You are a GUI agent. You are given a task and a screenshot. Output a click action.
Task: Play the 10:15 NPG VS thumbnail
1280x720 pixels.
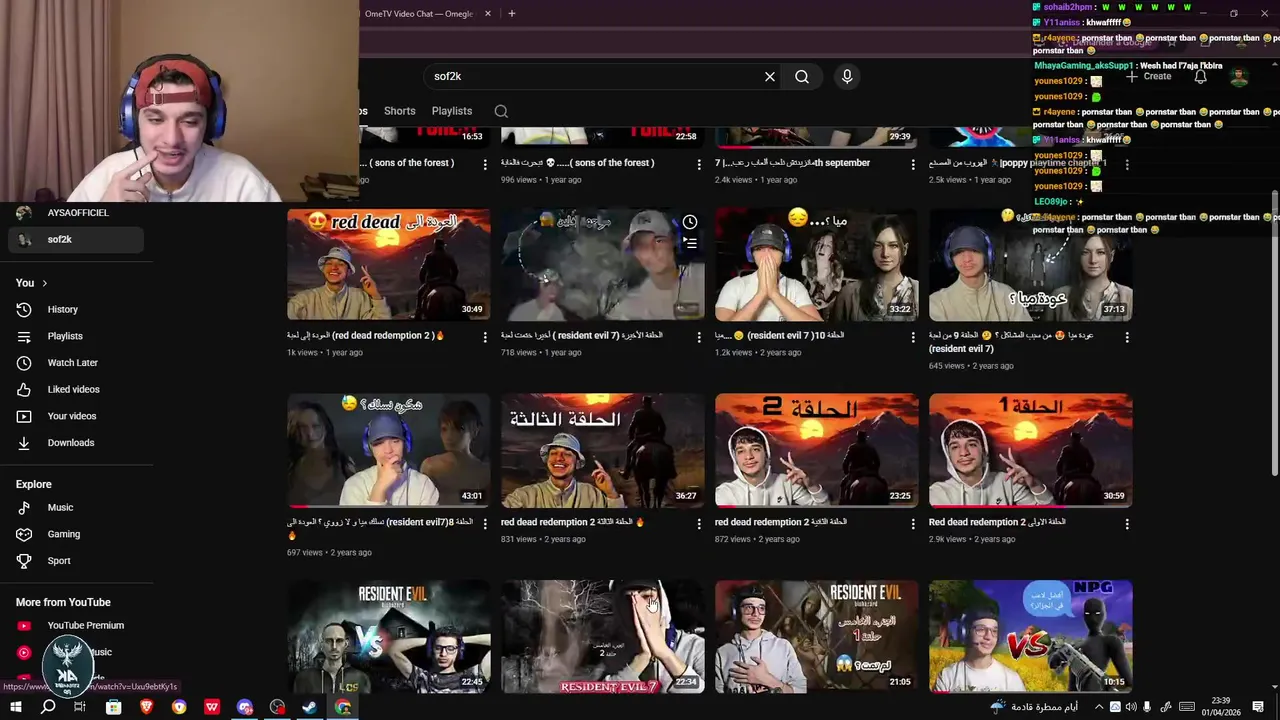point(1031,637)
